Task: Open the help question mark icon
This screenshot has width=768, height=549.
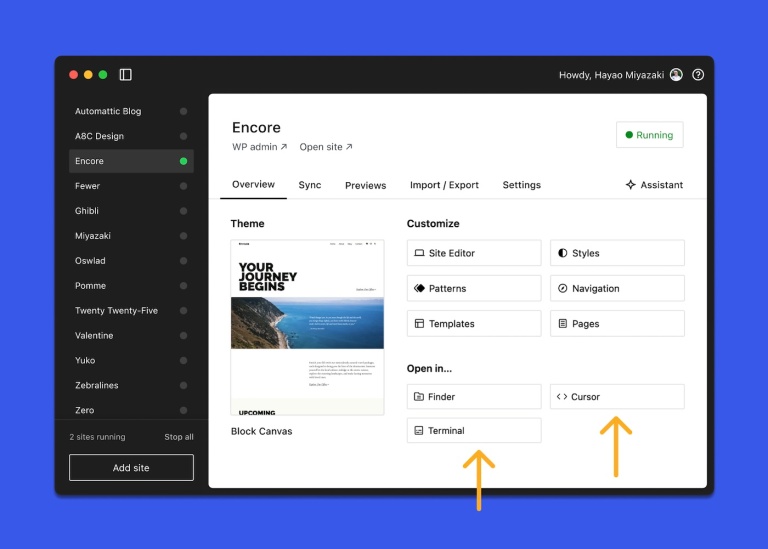Action: pyautogui.click(x=698, y=74)
